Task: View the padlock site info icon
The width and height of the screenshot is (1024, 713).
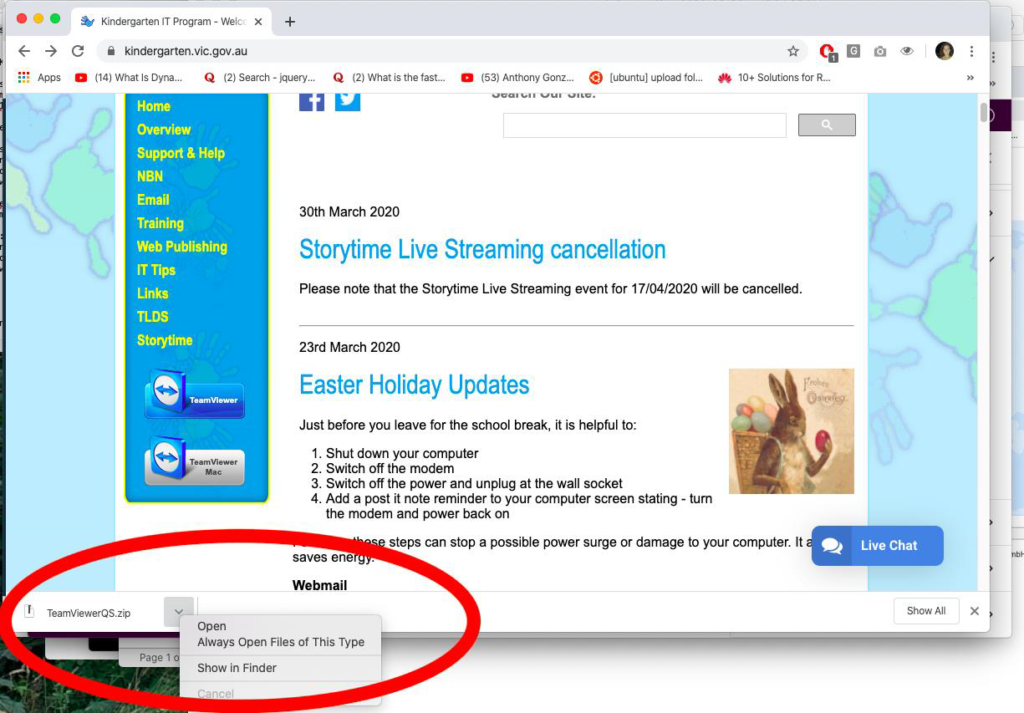Action: click(111, 51)
